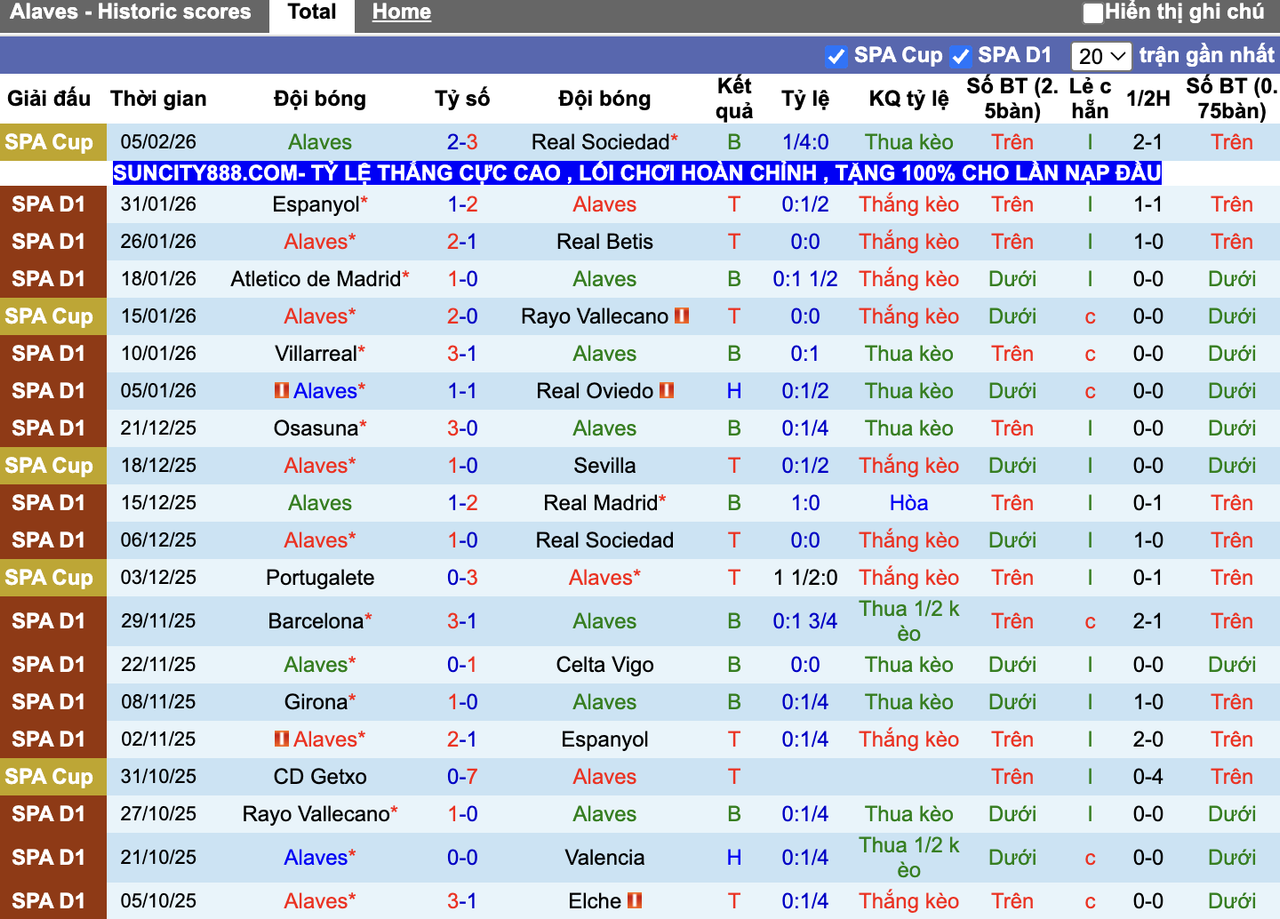Enable the Hiển thị ghi chú checkbox
The image size is (1280, 919).
[1093, 13]
